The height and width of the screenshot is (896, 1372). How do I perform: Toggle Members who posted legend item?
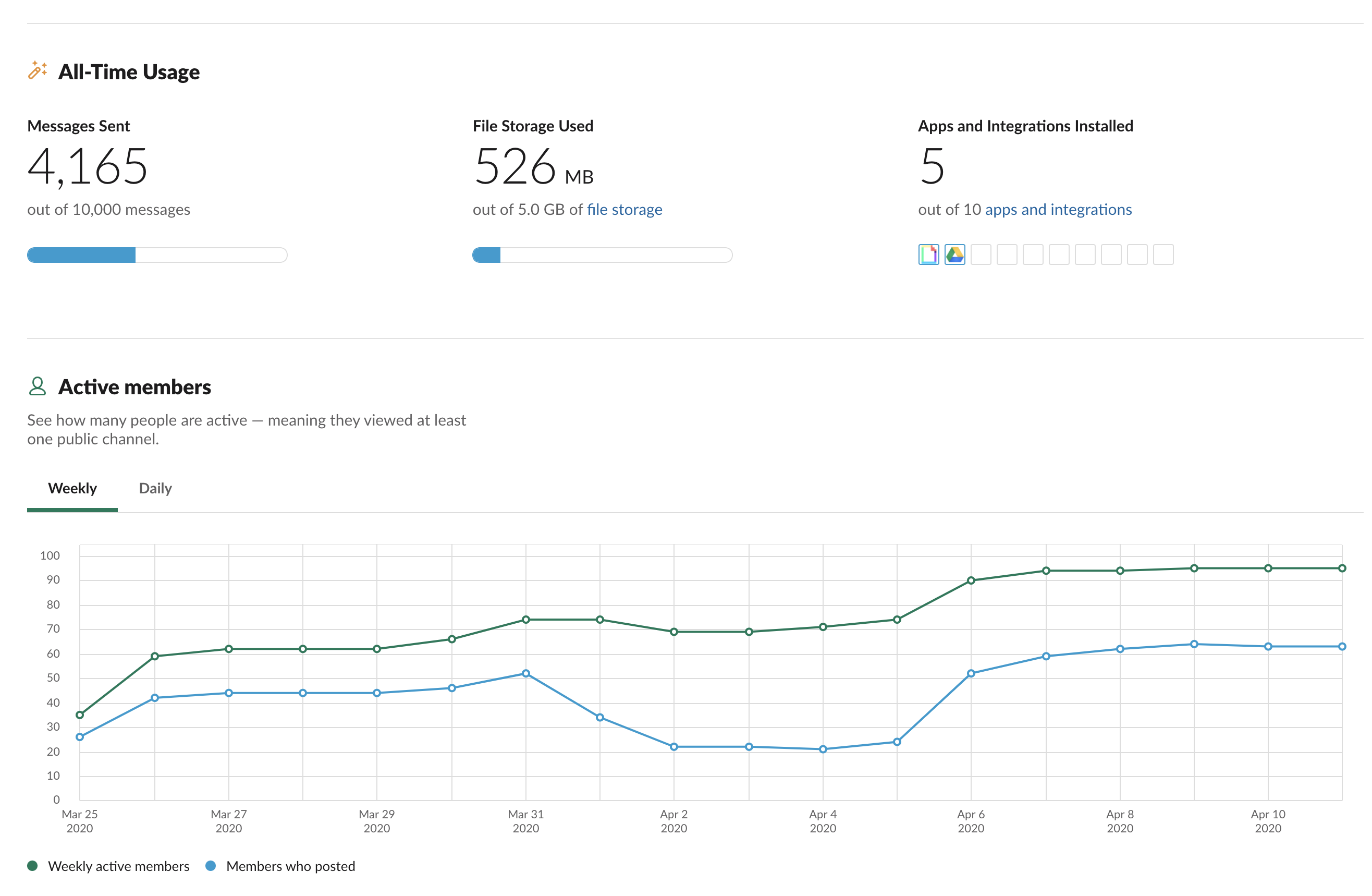pyautogui.click(x=280, y=866)
